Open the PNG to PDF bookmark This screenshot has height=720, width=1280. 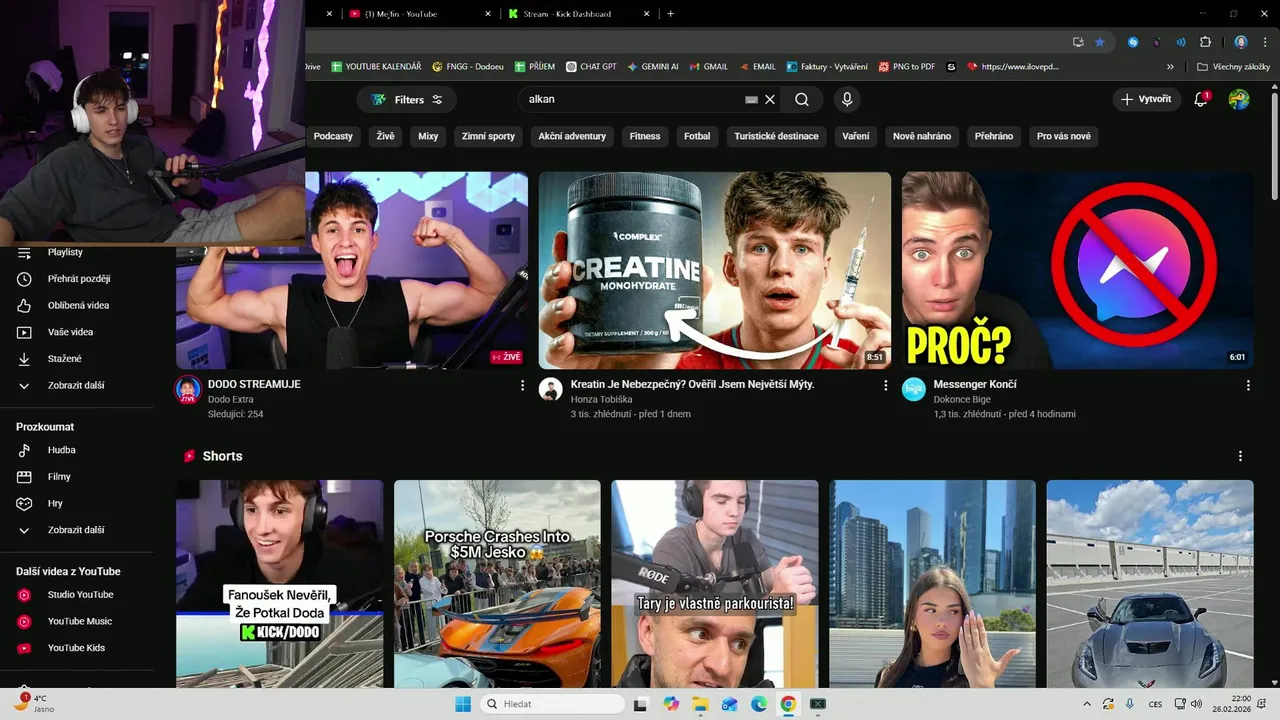click(907, 67)
